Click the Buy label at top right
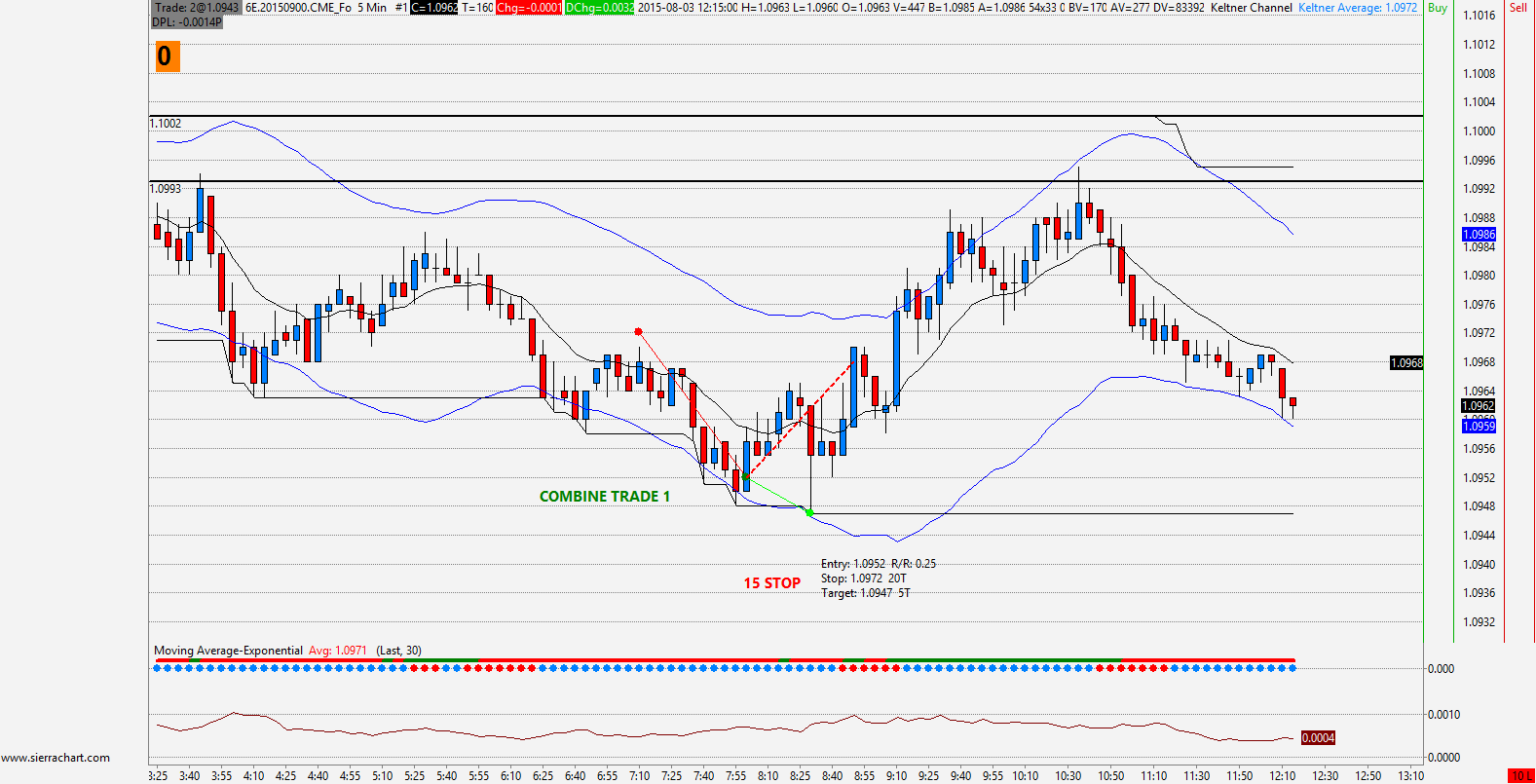This screenshot has width=1536, height=784. click(1437, 8)
